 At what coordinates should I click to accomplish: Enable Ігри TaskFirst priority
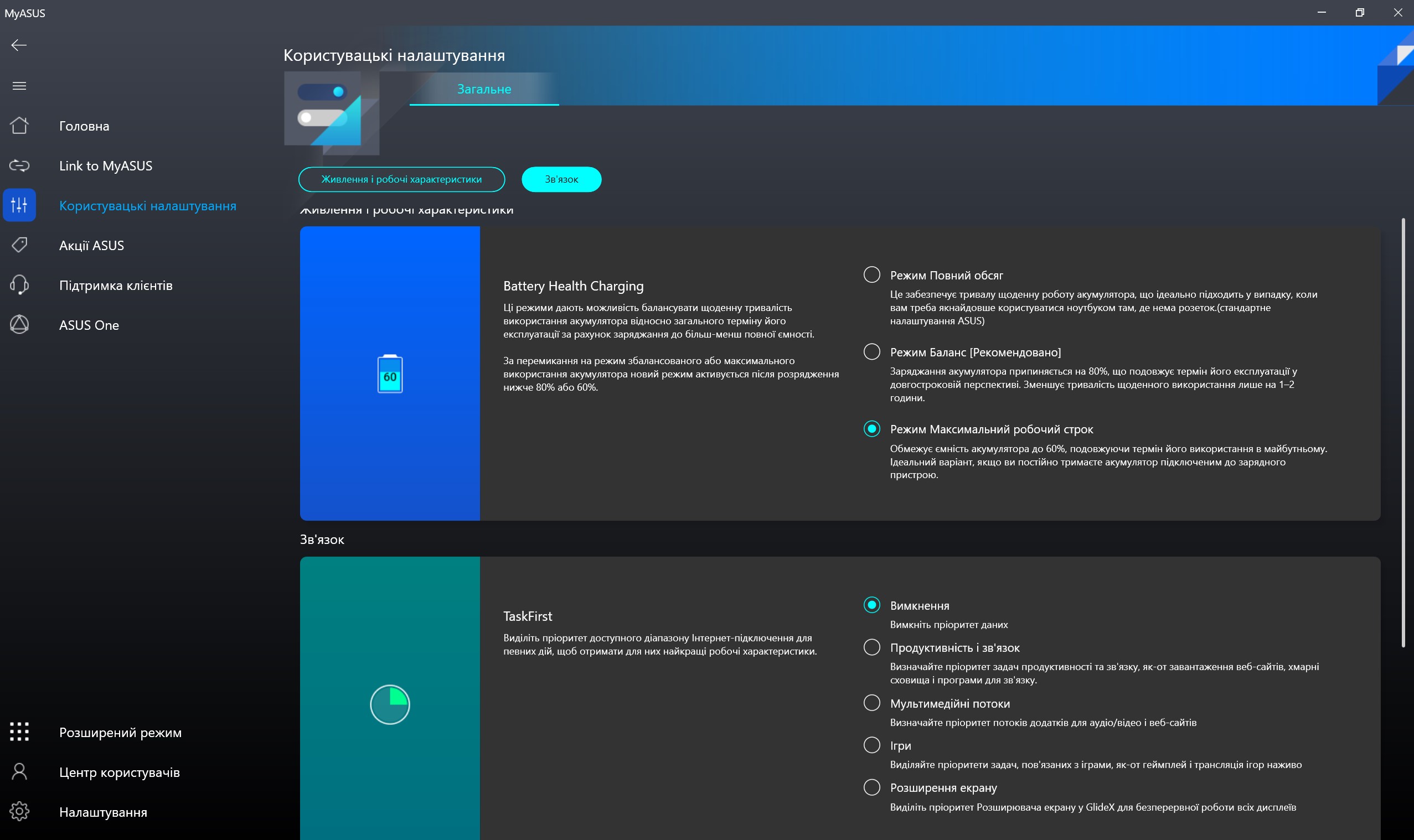[x=871, y=745]
